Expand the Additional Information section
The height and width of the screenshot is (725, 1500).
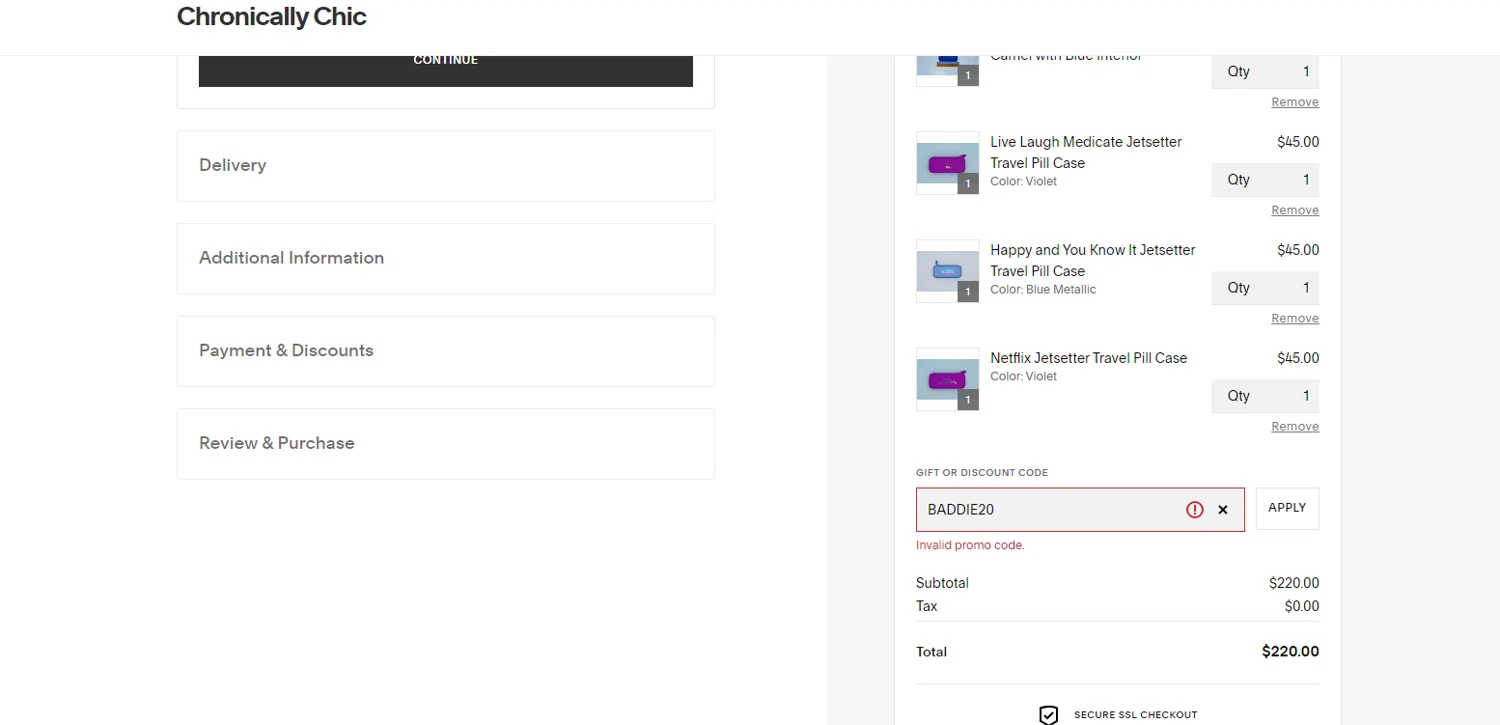[x=445, y=258]
